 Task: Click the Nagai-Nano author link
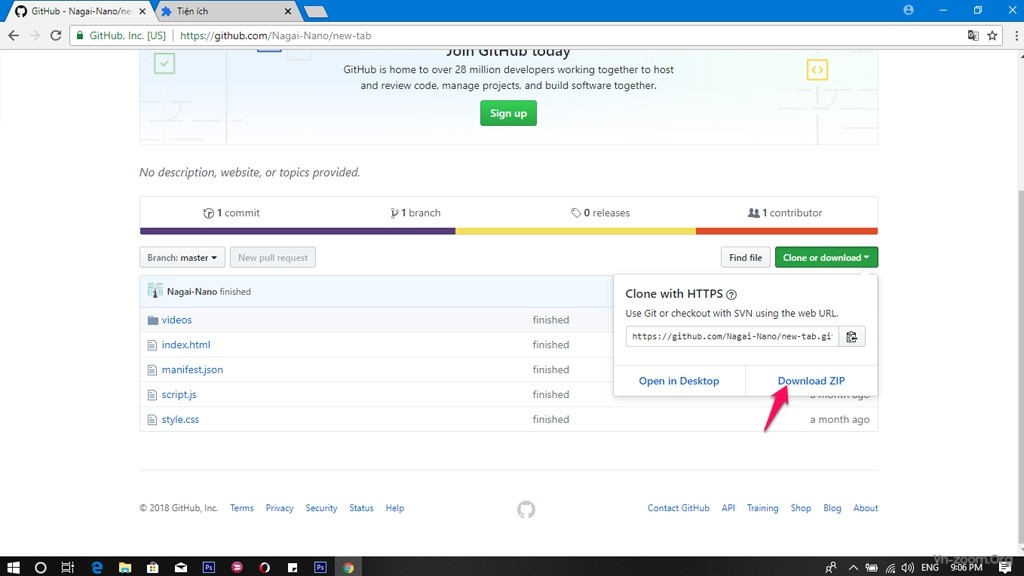coord(192,291)
